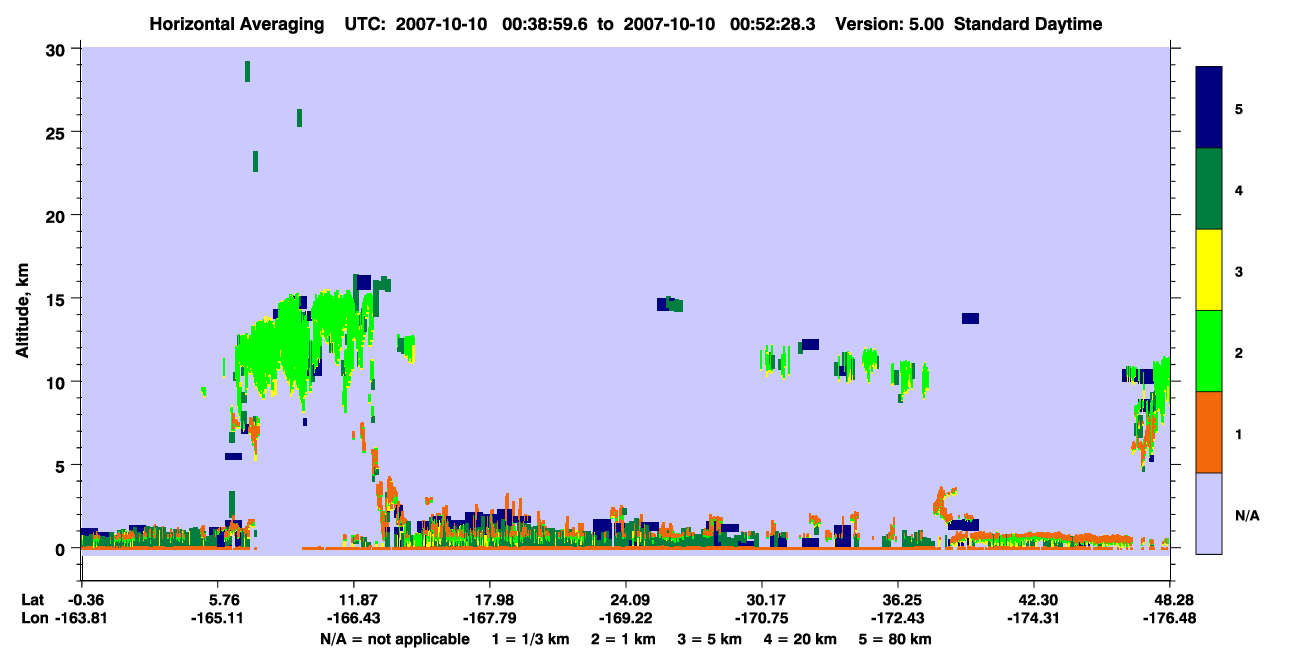Viewport: 1300px width, 667px height.
Task: Click the dark blue level 5 color swatch
Action: tap(1209, 108)
